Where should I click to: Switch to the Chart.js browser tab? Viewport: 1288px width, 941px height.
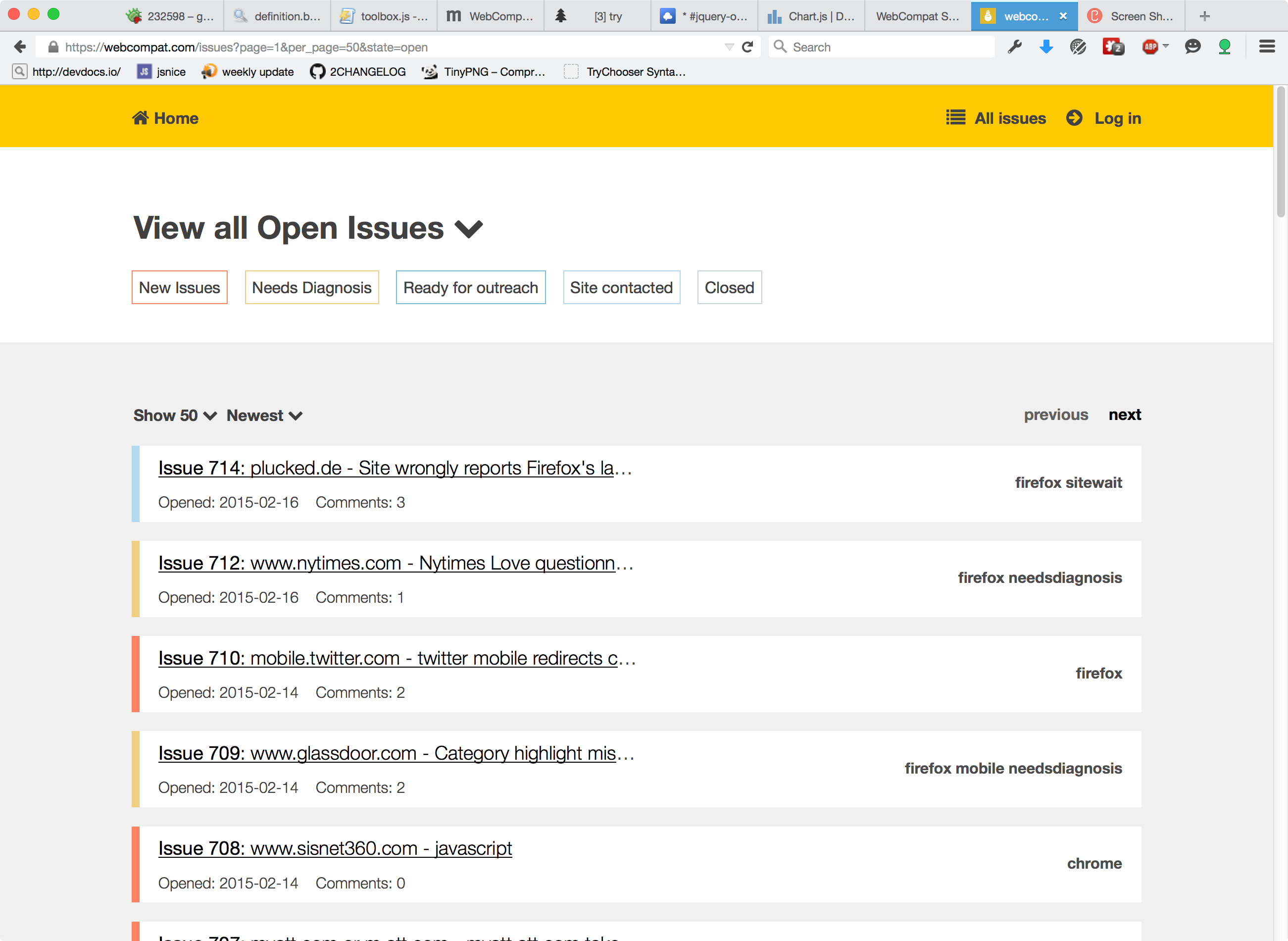point(813,16)
